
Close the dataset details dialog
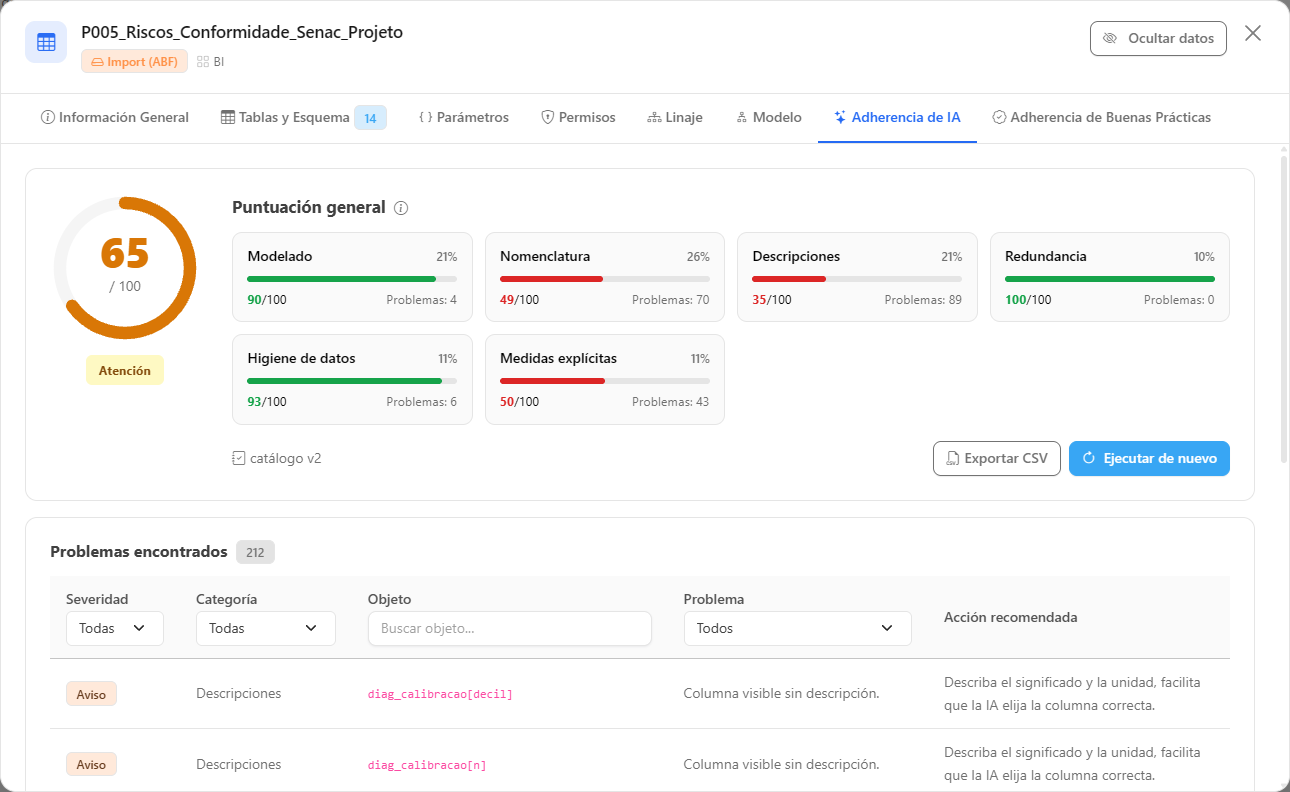pos(1253,34)
